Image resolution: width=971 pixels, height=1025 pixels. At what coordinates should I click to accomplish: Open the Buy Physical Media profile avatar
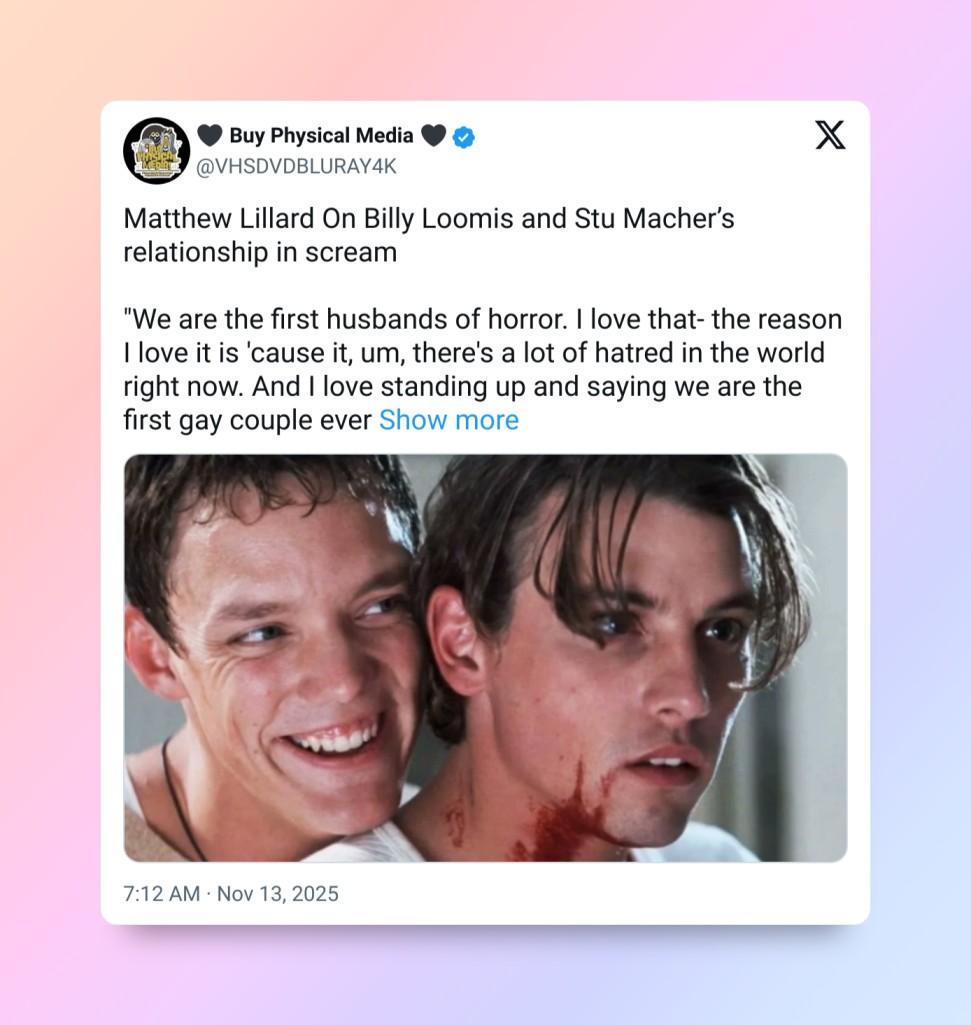156,150
